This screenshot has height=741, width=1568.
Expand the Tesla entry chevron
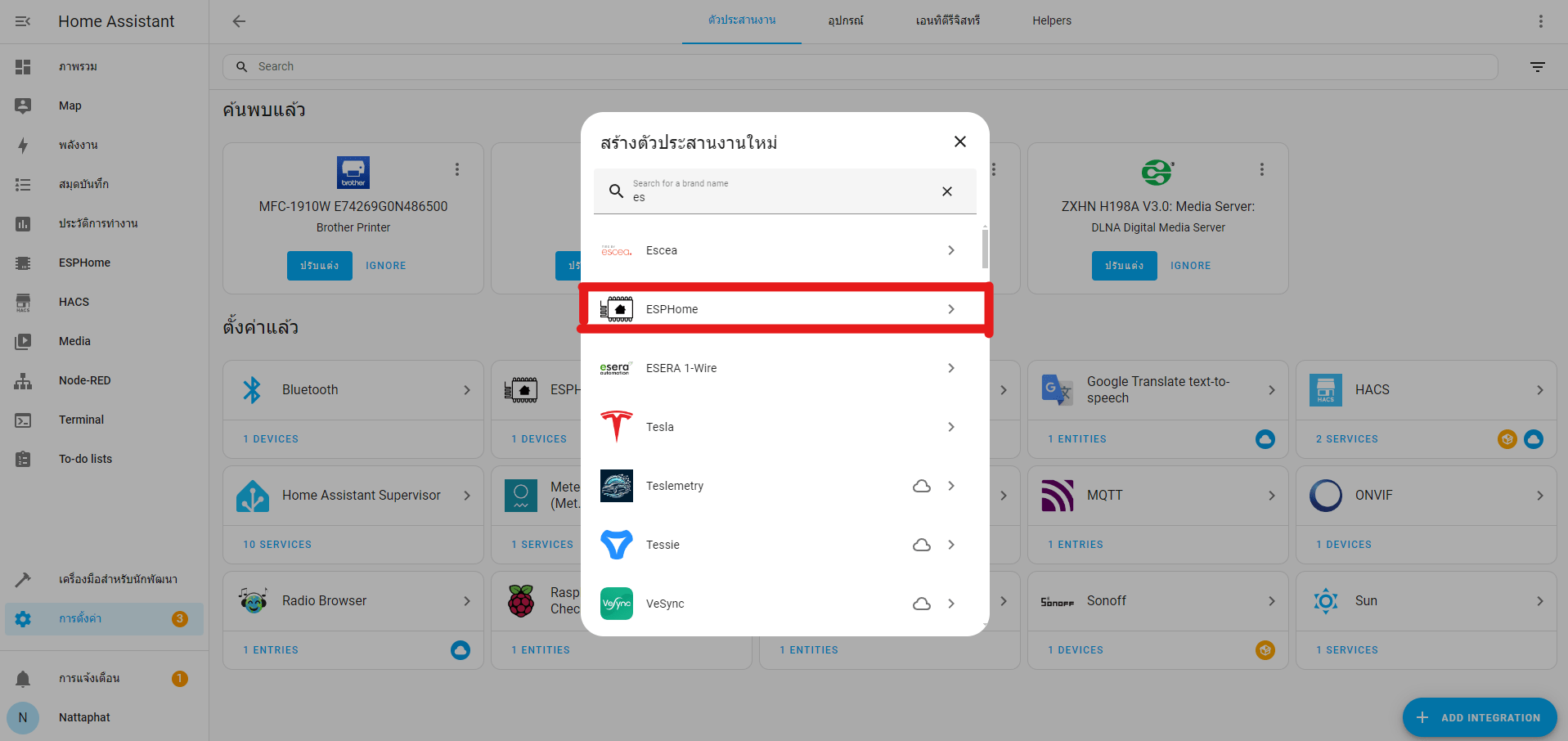click(x=951, y=427)
